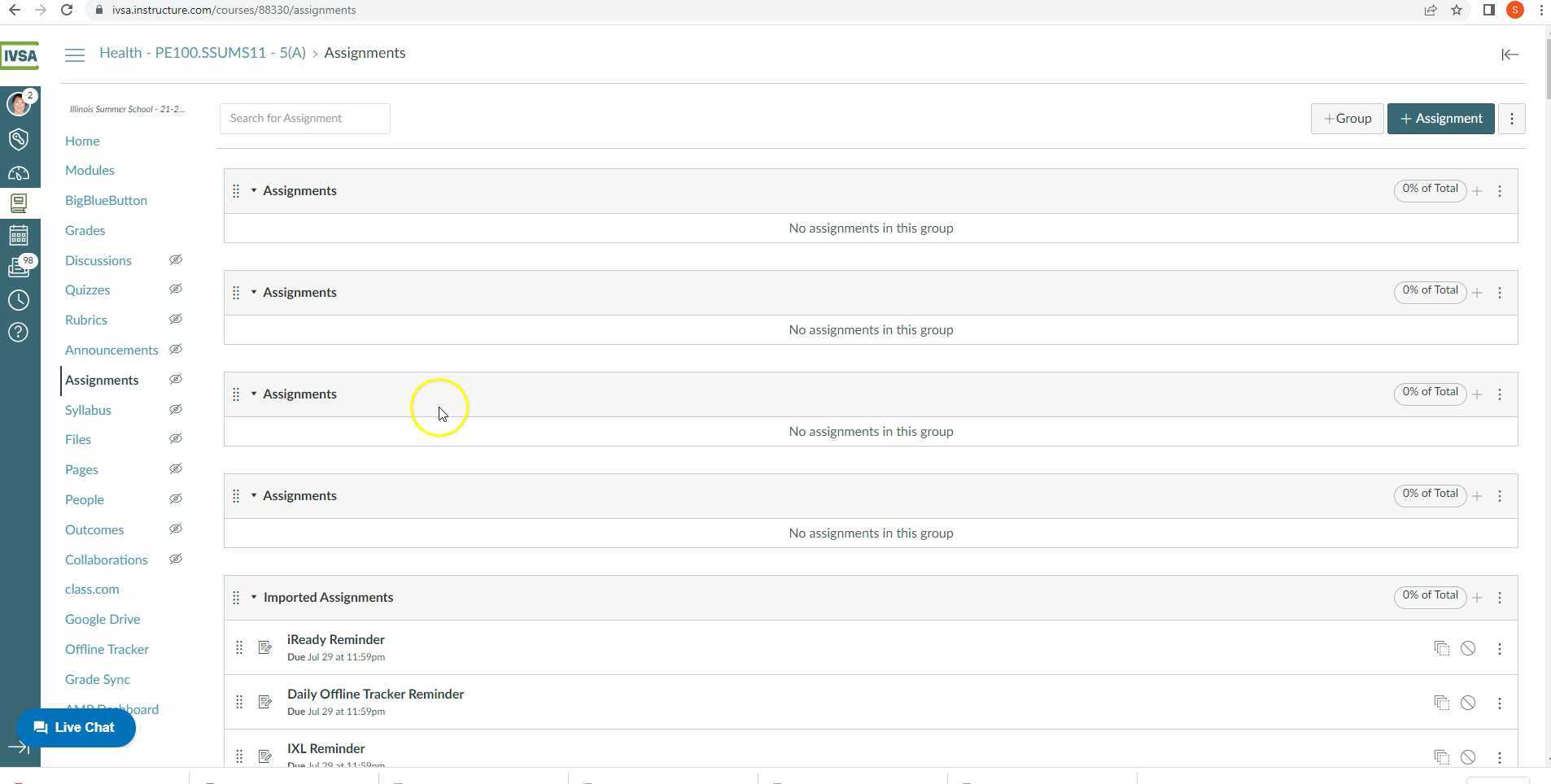Publish the iReady Reminder assignment
1551x784 pixels.
(1468, 648)
